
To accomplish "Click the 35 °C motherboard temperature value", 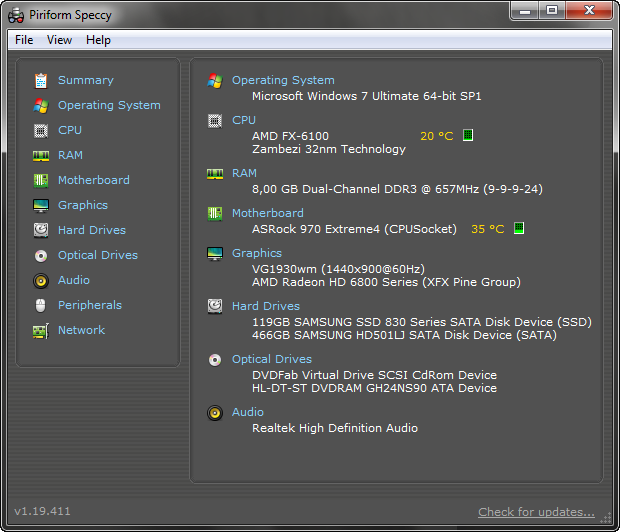I will (x=488, y=229).
